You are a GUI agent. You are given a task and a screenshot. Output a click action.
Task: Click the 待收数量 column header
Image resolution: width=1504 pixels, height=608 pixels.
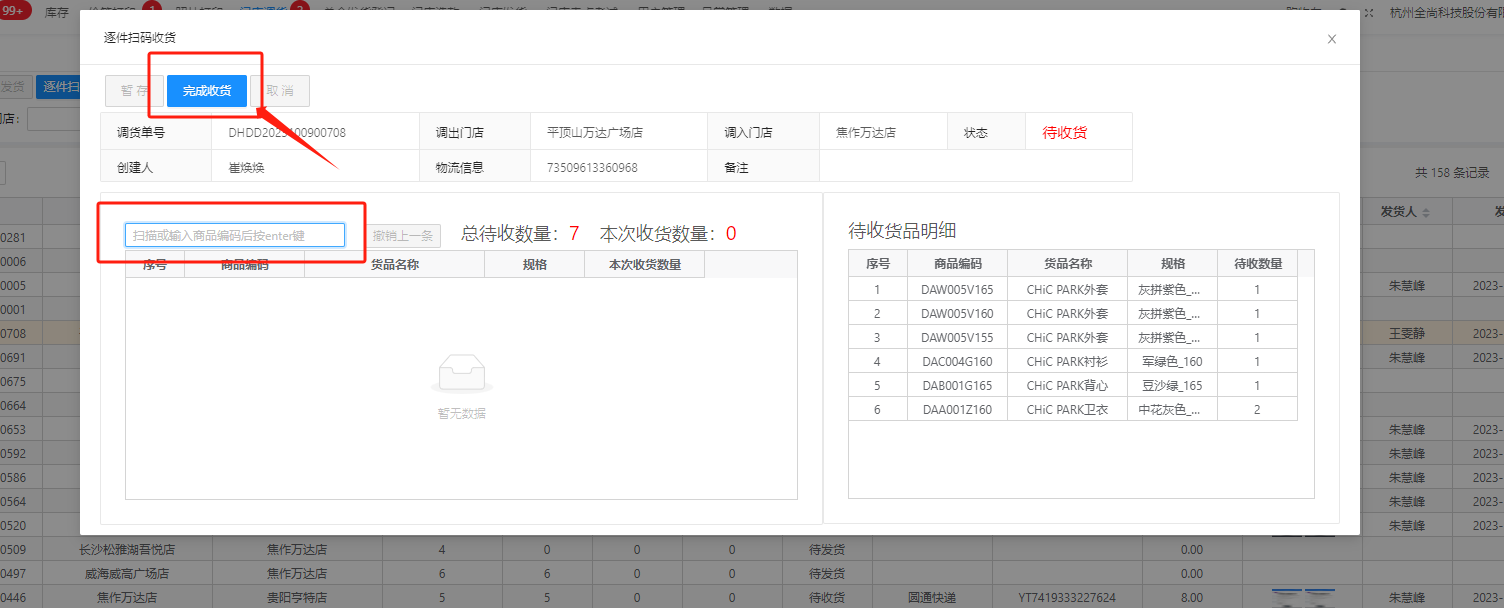click(x=1257, y=264)
